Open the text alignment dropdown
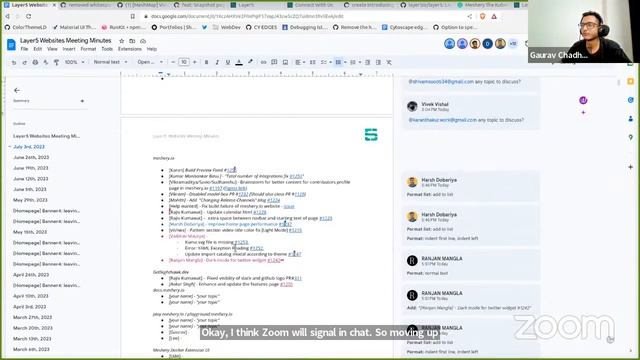The image size is (640, 360). 300,62
